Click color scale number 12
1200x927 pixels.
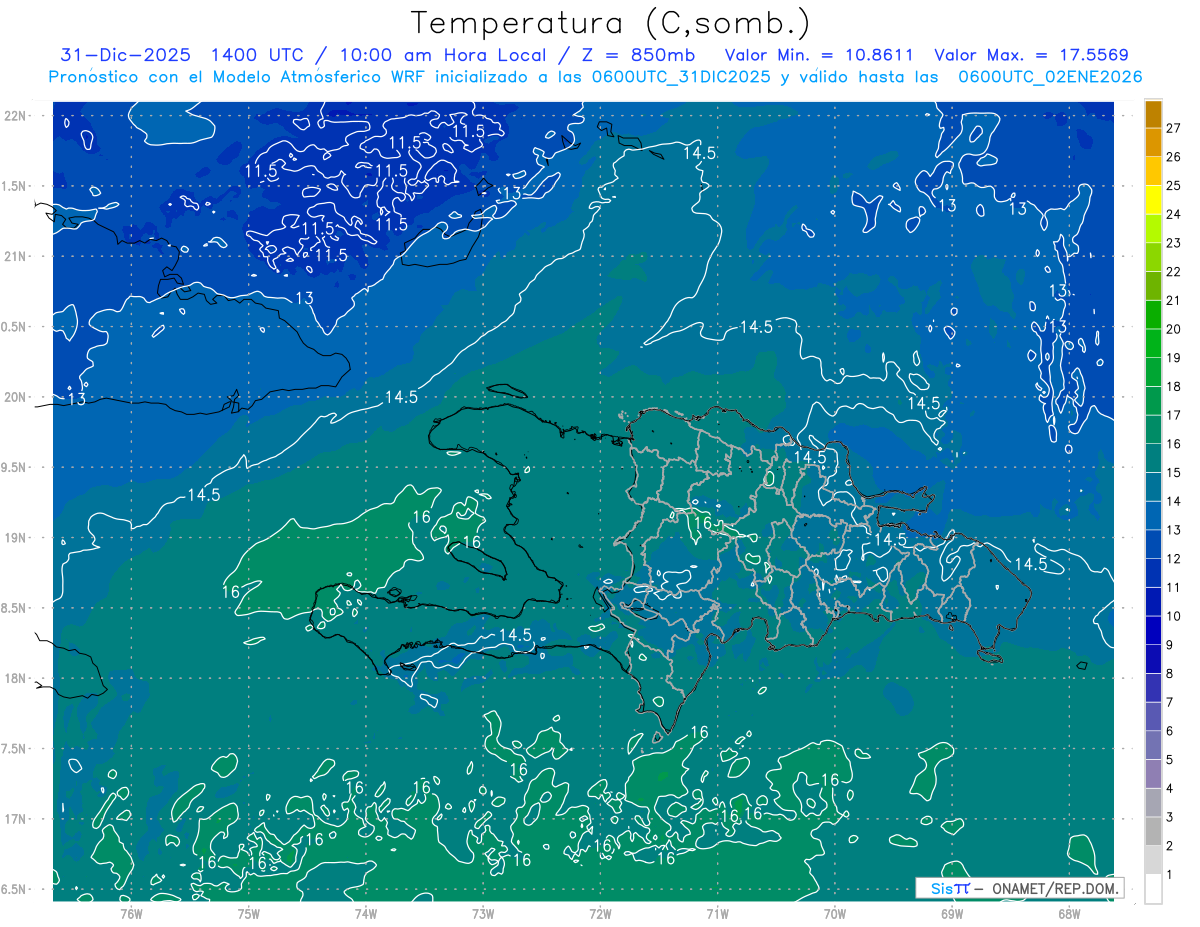coord(1173,558)
